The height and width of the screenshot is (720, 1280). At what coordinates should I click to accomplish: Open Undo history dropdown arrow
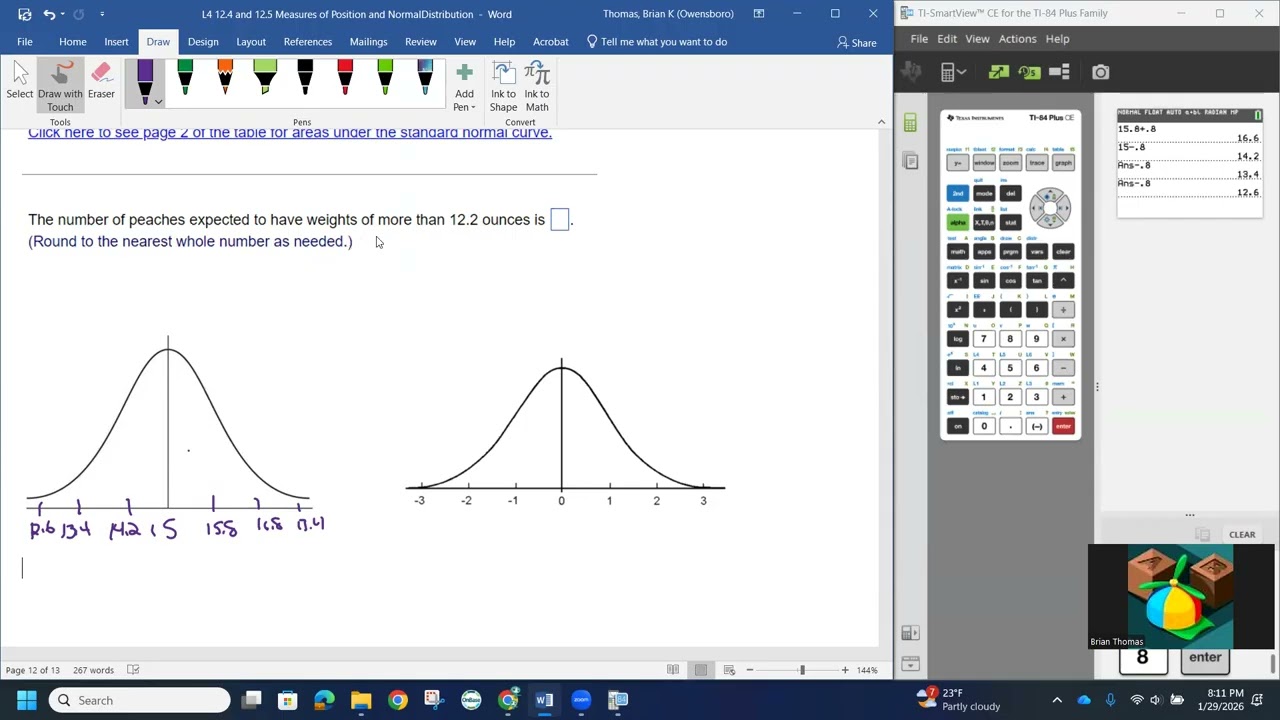pyautogui.click(x=62, y=14)
